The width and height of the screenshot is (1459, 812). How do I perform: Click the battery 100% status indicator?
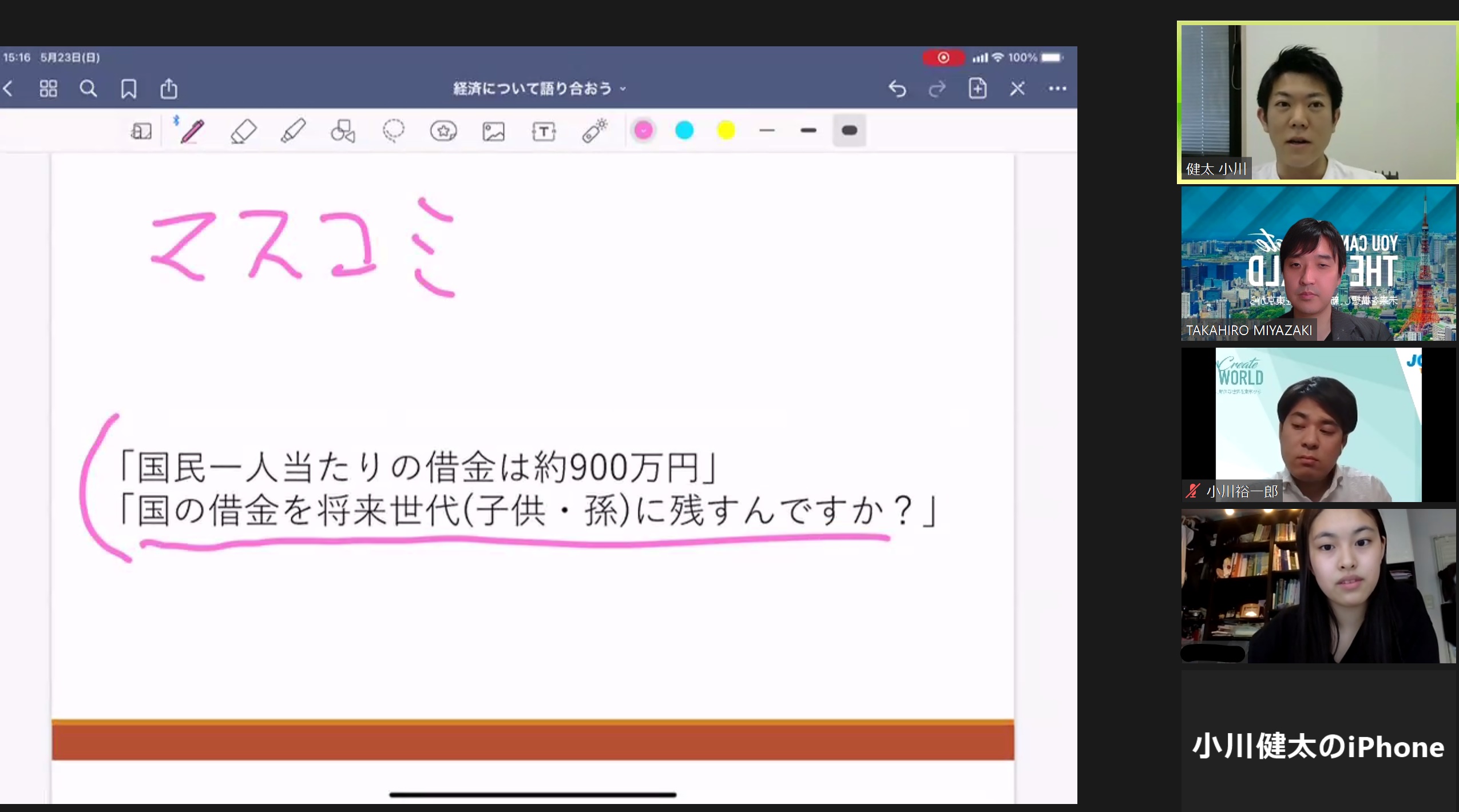1035,58
